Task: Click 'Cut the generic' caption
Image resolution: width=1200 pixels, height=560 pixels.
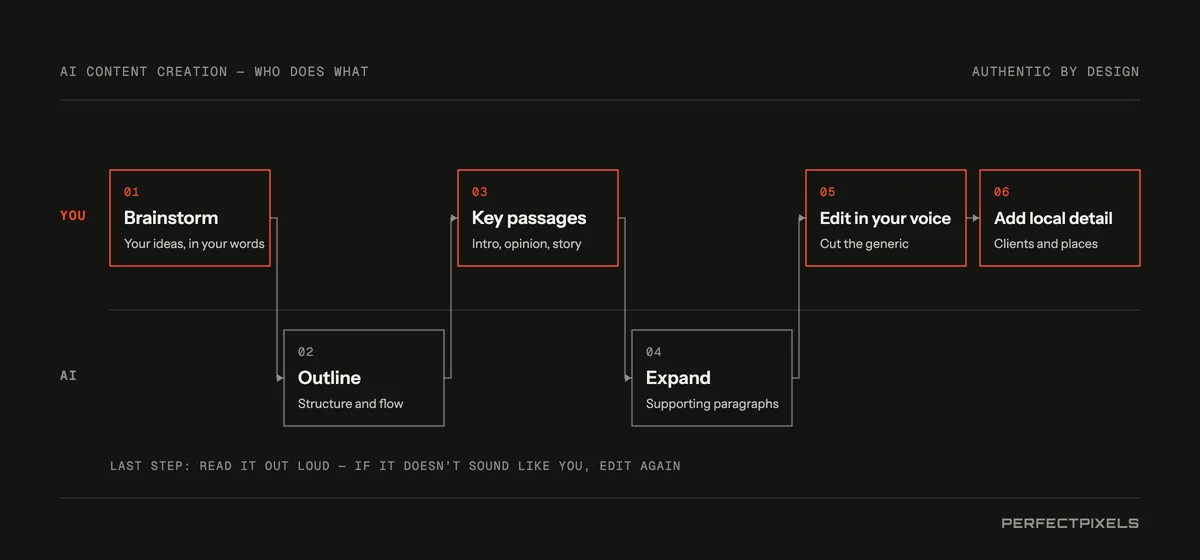Action: (864, 244)
